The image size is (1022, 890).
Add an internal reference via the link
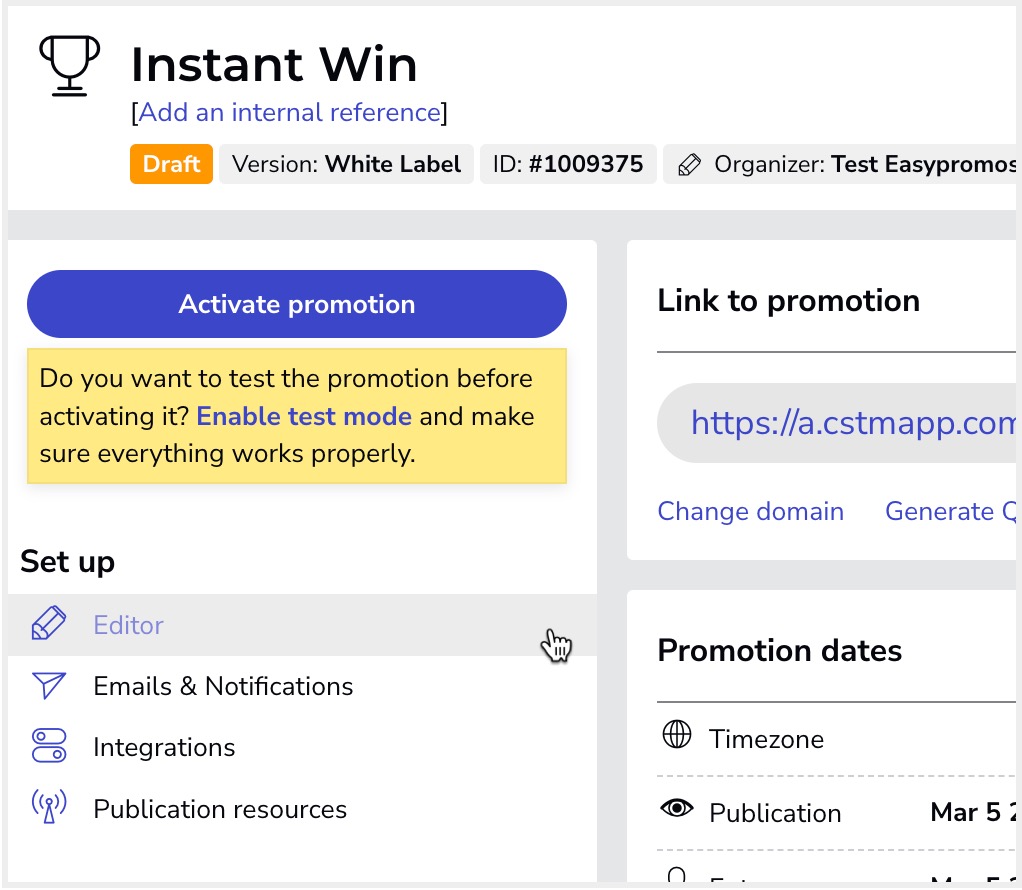289,112
